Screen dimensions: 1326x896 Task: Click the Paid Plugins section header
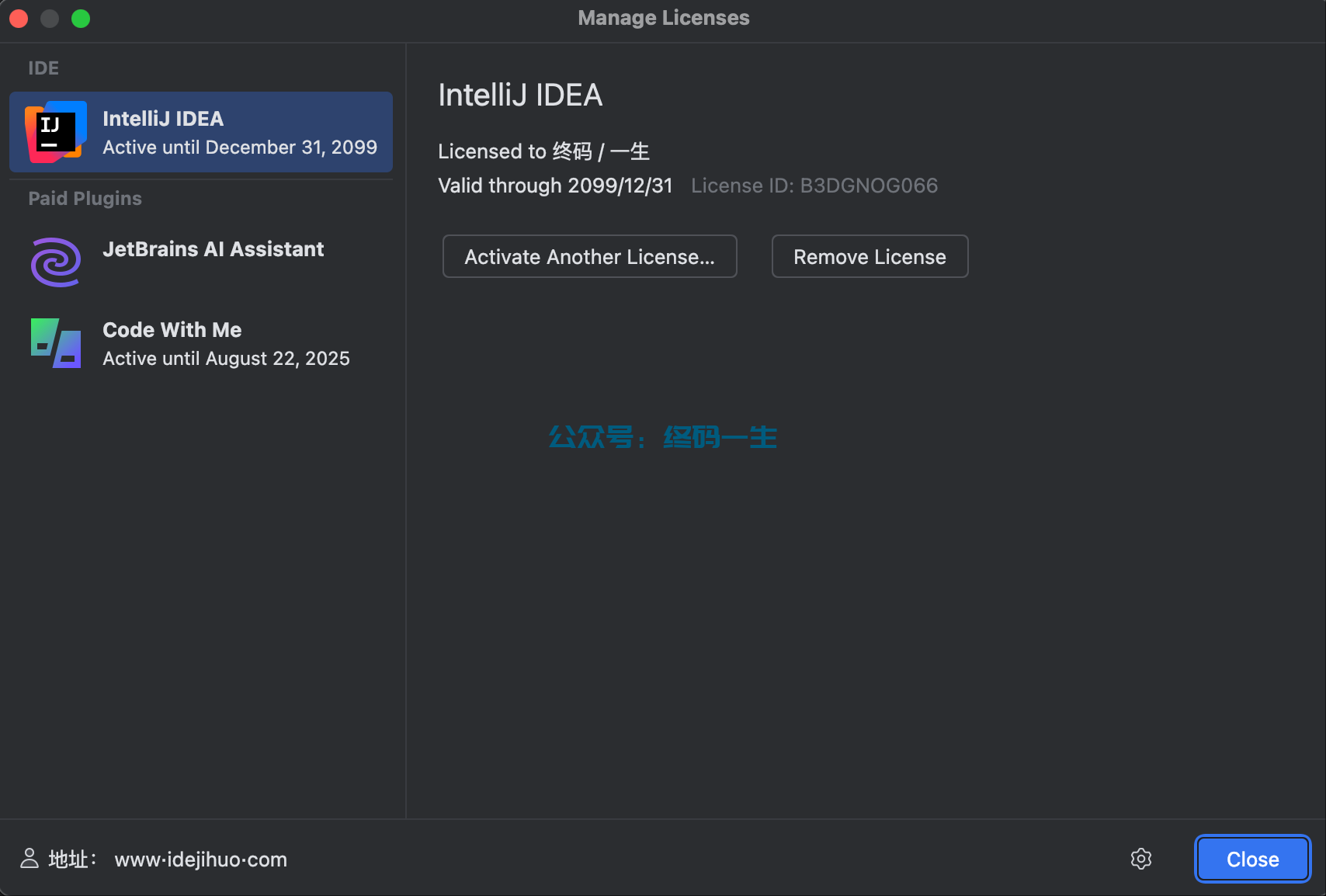tap(85, 198)
